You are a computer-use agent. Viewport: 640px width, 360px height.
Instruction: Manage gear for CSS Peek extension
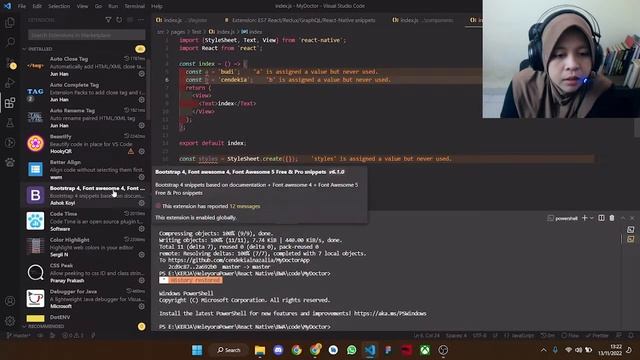coord(142,280)
